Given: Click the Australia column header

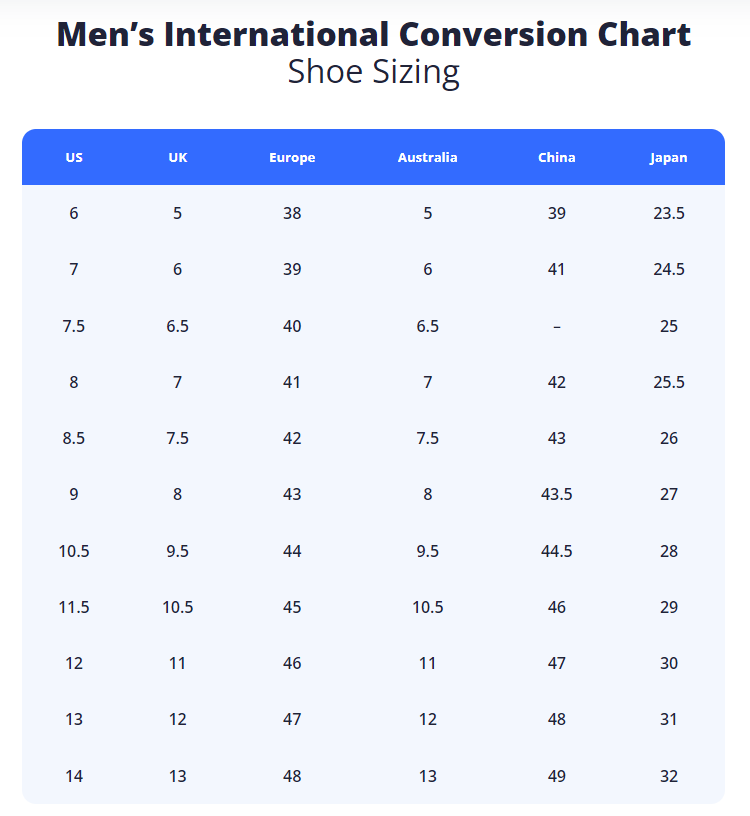Looking at the screenshot, I should (427, 158).
